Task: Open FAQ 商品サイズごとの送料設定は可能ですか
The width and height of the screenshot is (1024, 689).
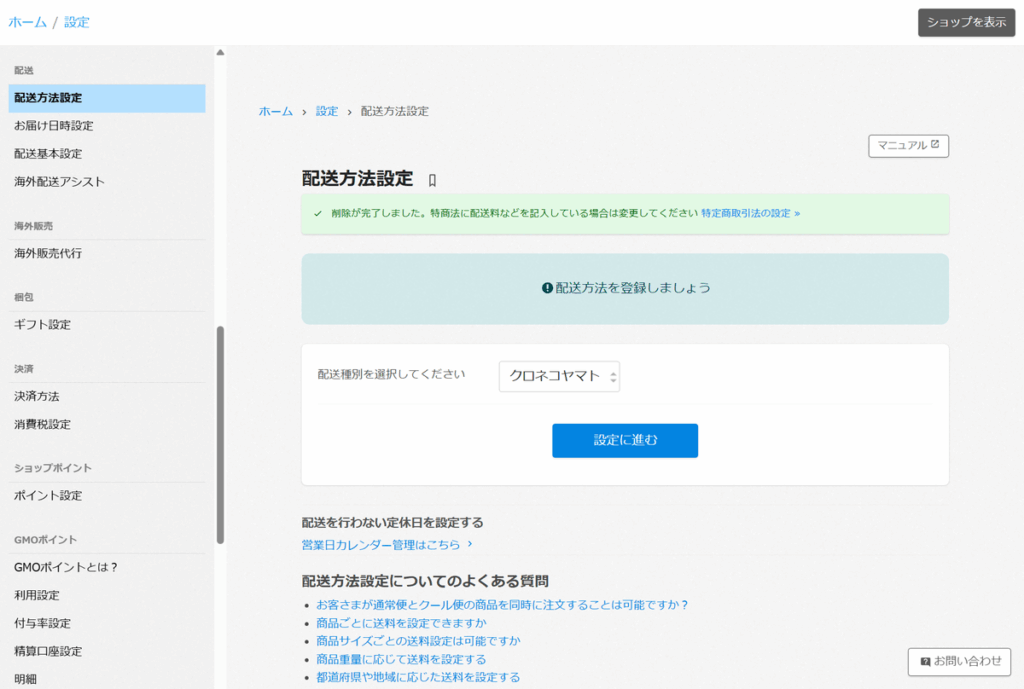Action: pos(419,641)
